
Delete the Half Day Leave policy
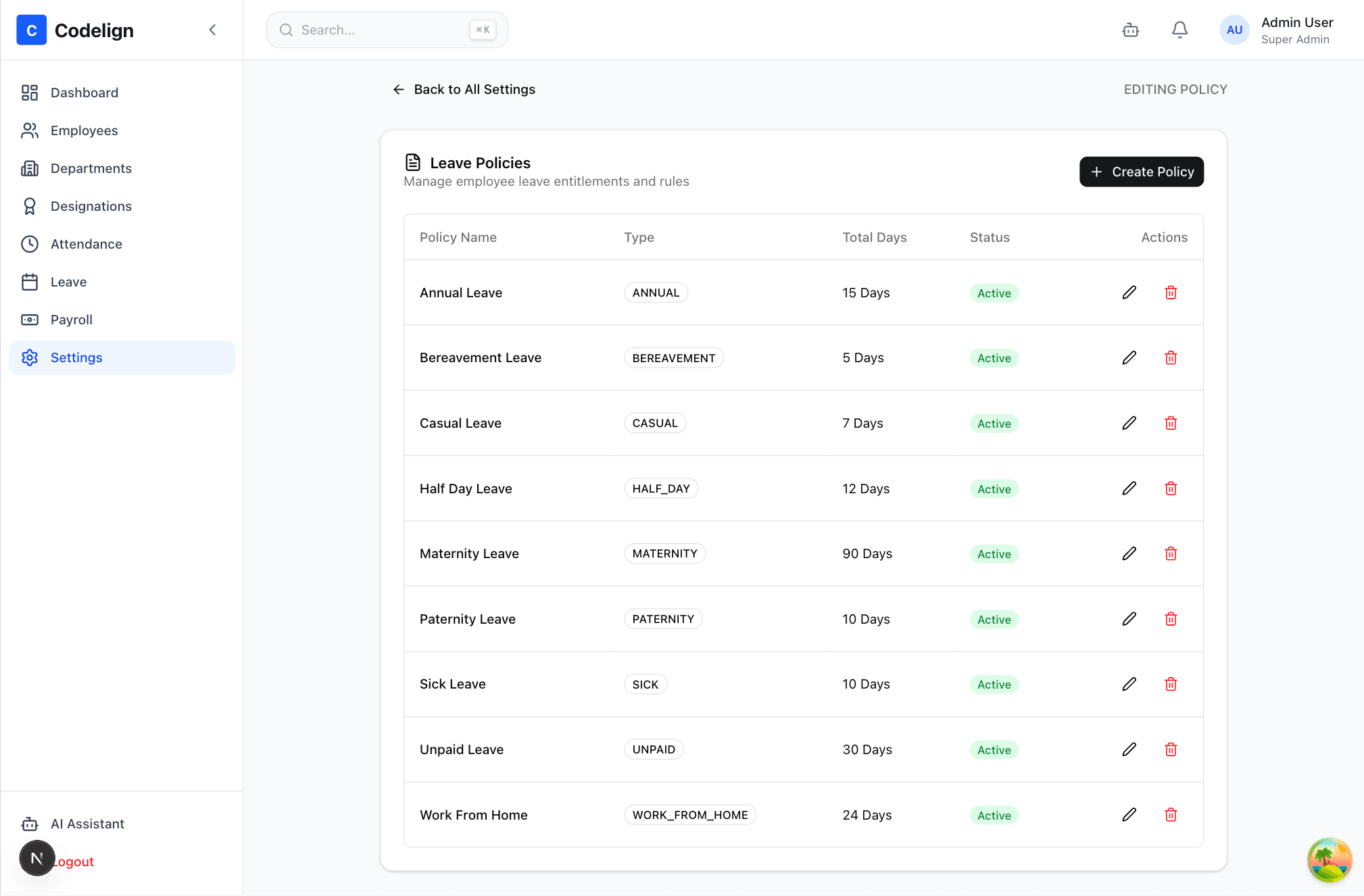pos(1171,489)
